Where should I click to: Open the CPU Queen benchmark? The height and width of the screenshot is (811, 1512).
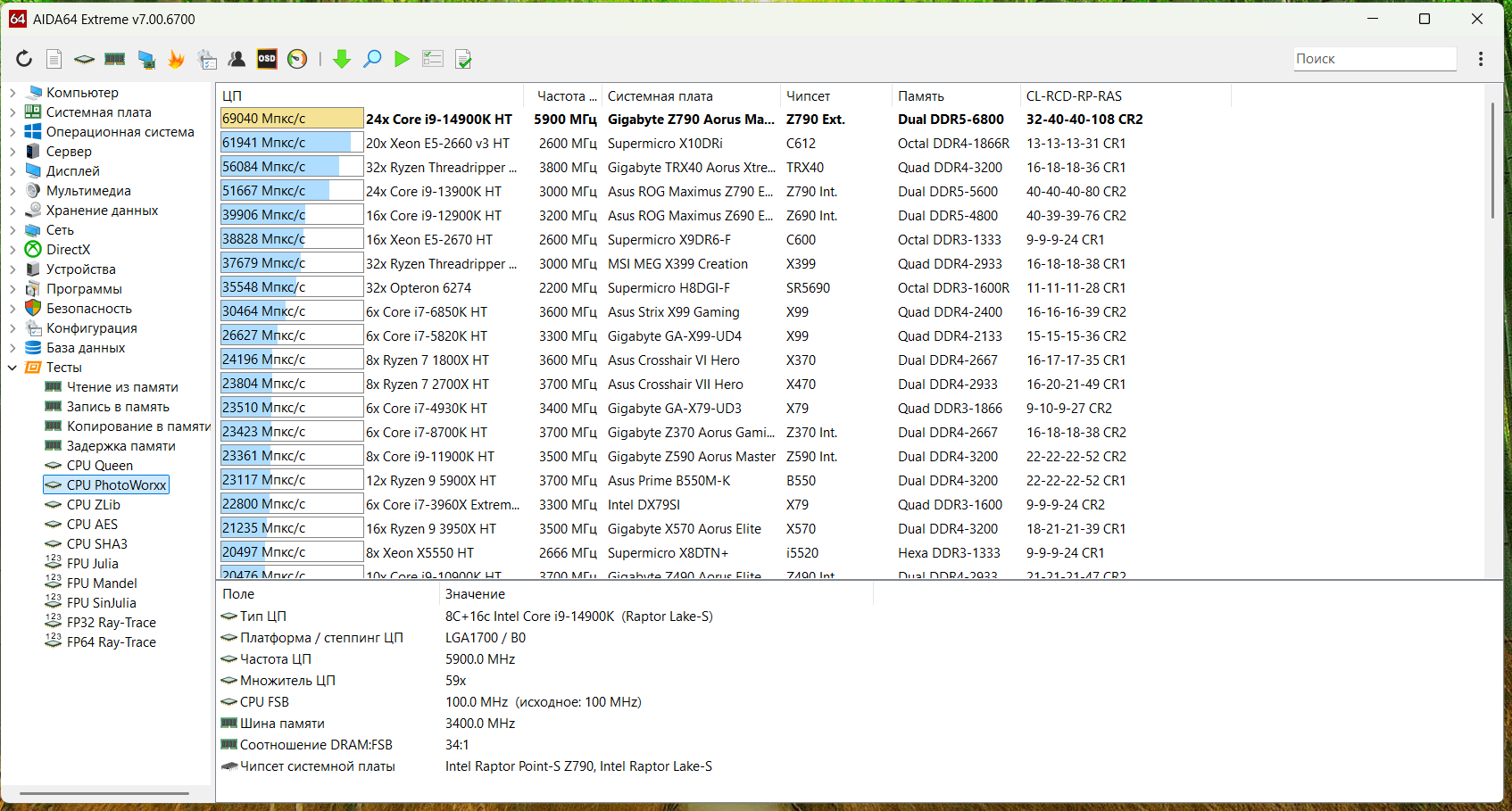point(100,465)
